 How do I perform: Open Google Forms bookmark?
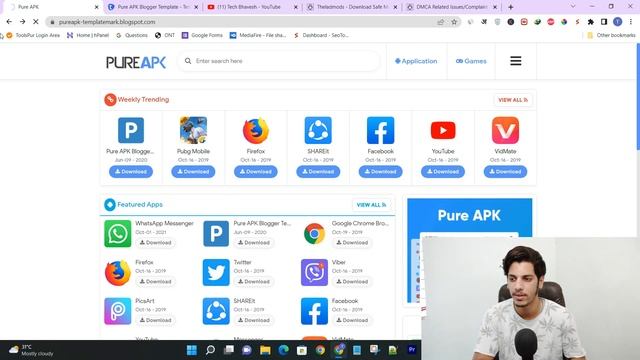[202, 36]
